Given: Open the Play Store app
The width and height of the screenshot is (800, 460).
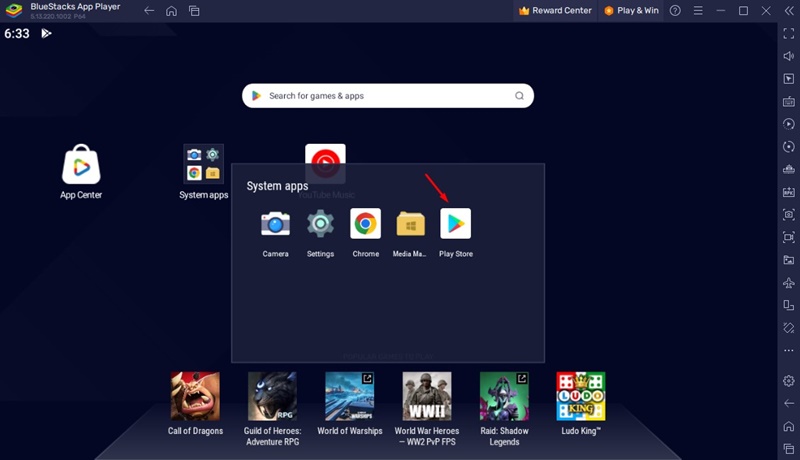Looking at the screenshot, I should [x=456, y=223].
